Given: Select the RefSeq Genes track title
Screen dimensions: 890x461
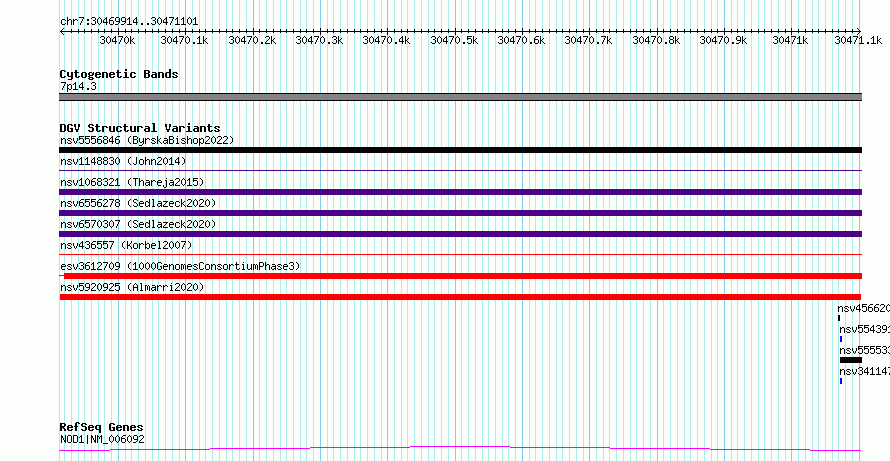Looking at the screenshot, I should (x=102, y=428).
